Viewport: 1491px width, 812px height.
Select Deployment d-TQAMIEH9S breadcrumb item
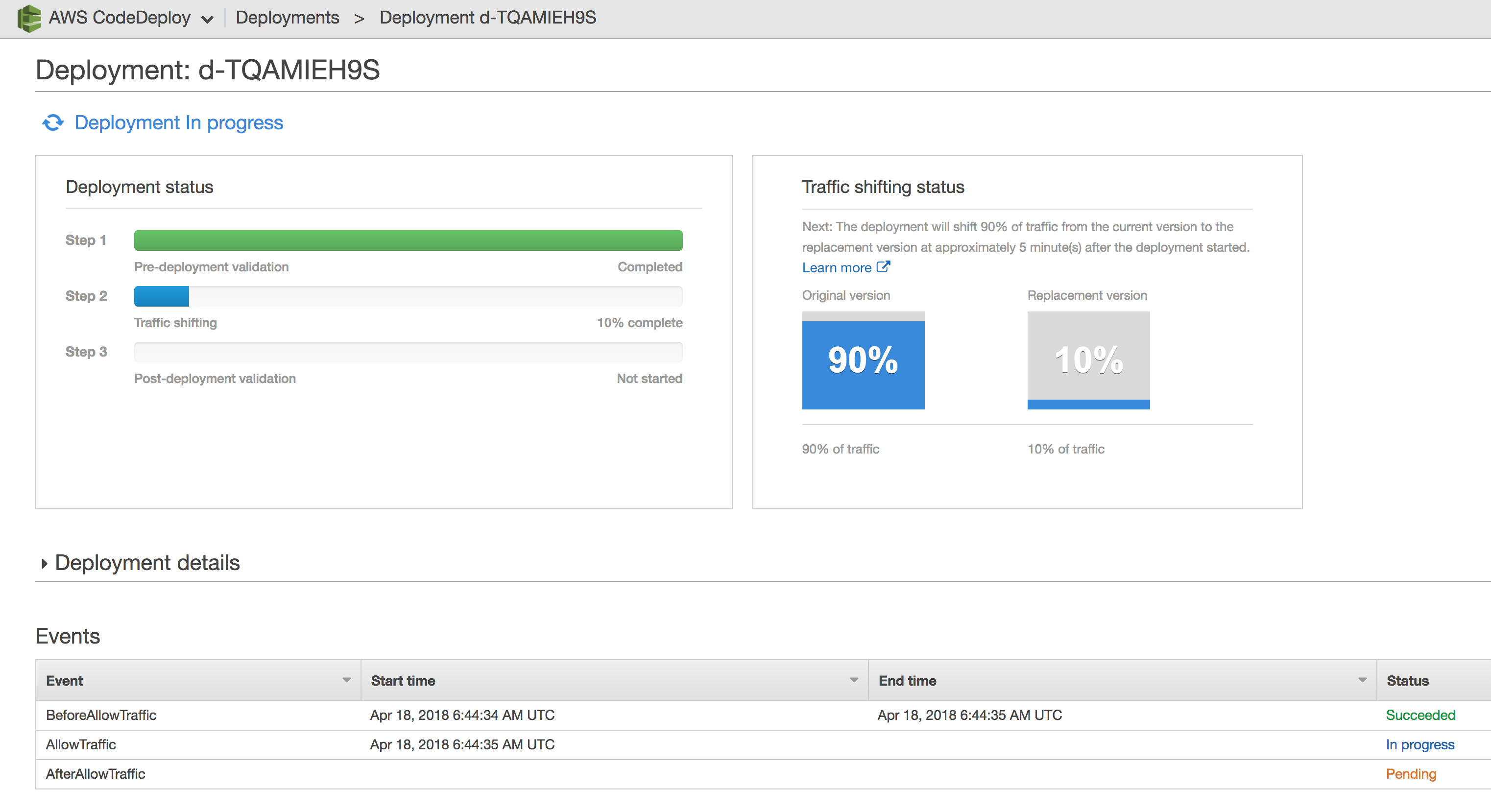(487, 18)
